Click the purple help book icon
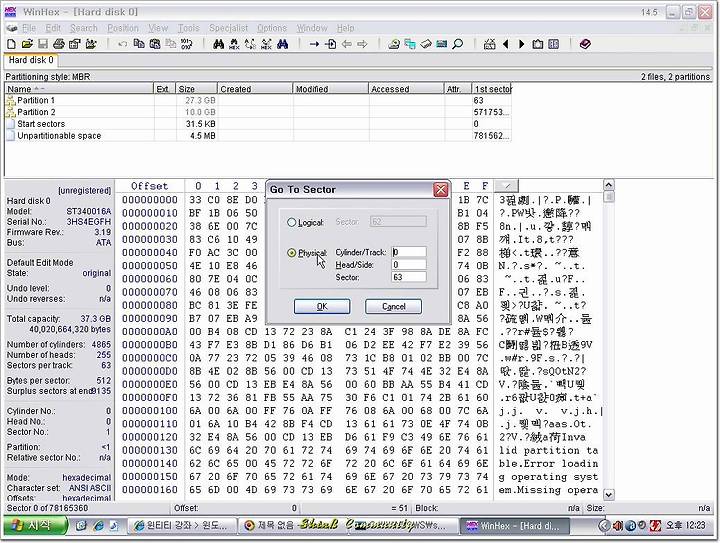This screenshot has height=543, width=720. pos(585,44)
